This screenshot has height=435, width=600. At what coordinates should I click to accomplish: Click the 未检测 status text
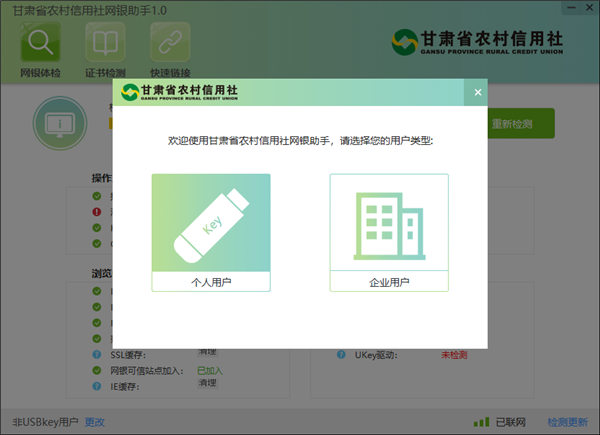pos(454,355)
